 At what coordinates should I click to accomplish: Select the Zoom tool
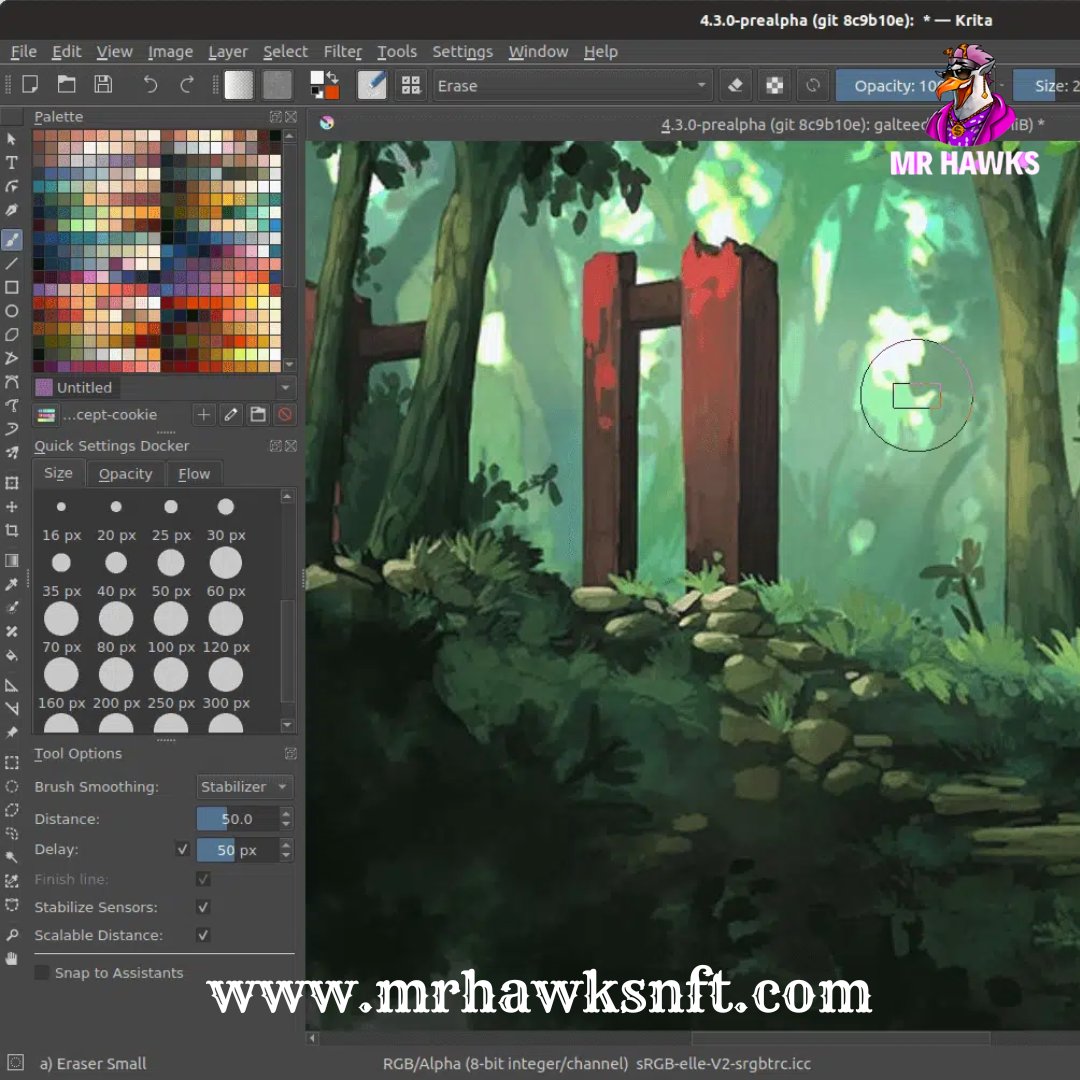(x=12, y=935)
